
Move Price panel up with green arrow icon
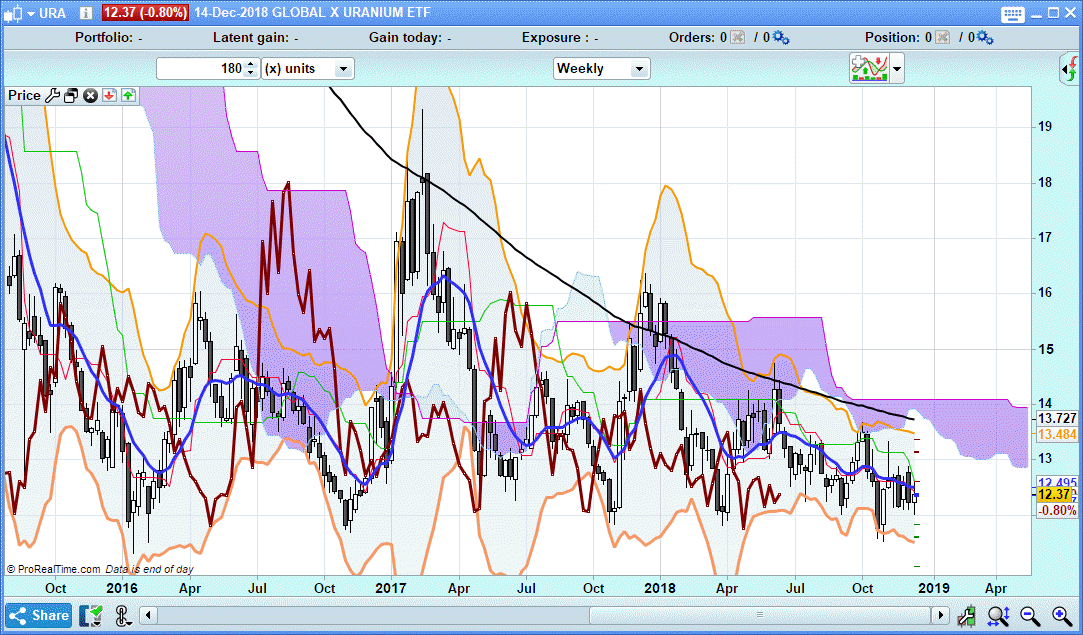click(x=128, y=95)
